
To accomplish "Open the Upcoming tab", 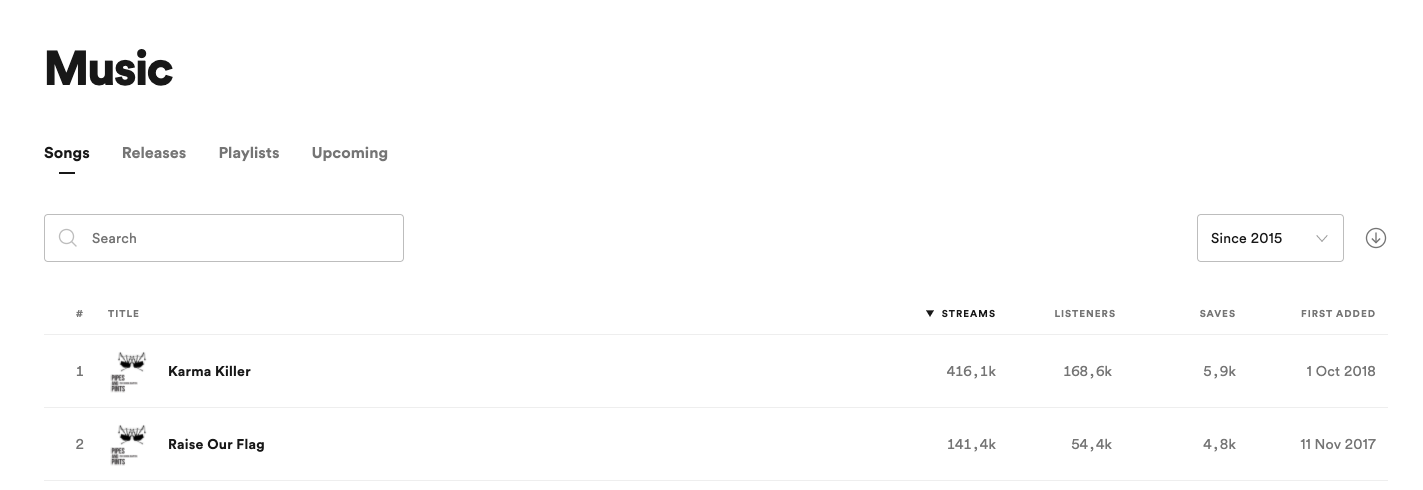I will coord(350,153).
